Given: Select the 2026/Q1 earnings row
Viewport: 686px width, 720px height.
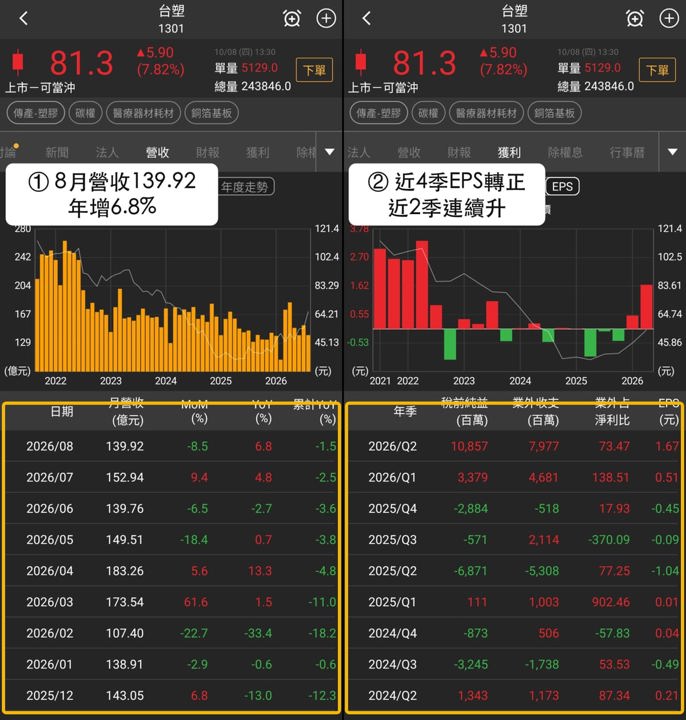Looking at the screenshot, I should coord(515,477).
